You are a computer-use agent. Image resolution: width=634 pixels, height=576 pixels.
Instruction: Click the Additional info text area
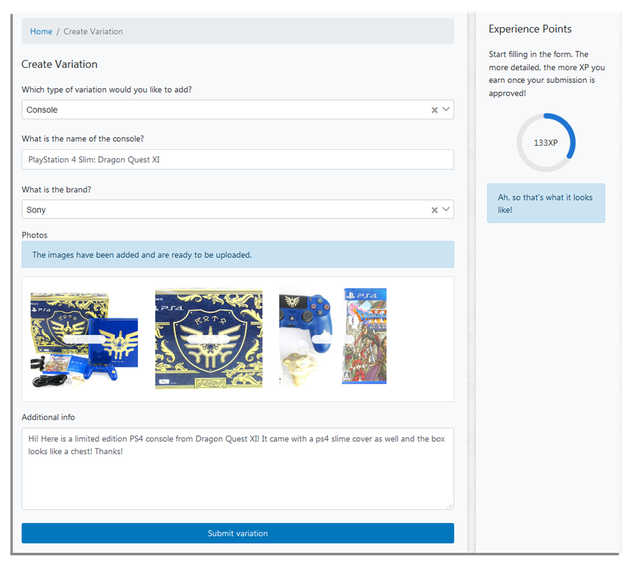click(238, 469)
